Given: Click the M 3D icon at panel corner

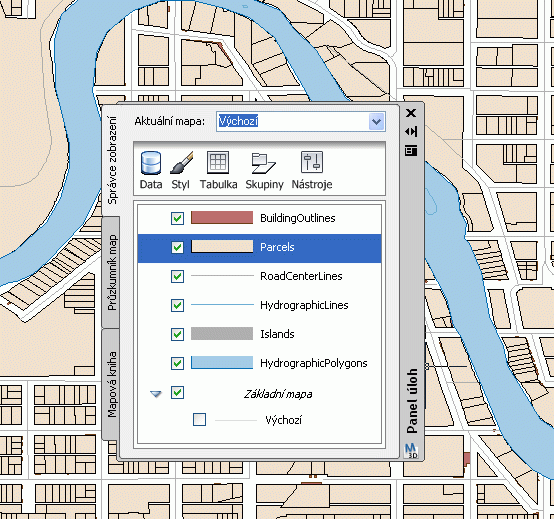Looking at the screenshot, I should click(x=411, y=450).
